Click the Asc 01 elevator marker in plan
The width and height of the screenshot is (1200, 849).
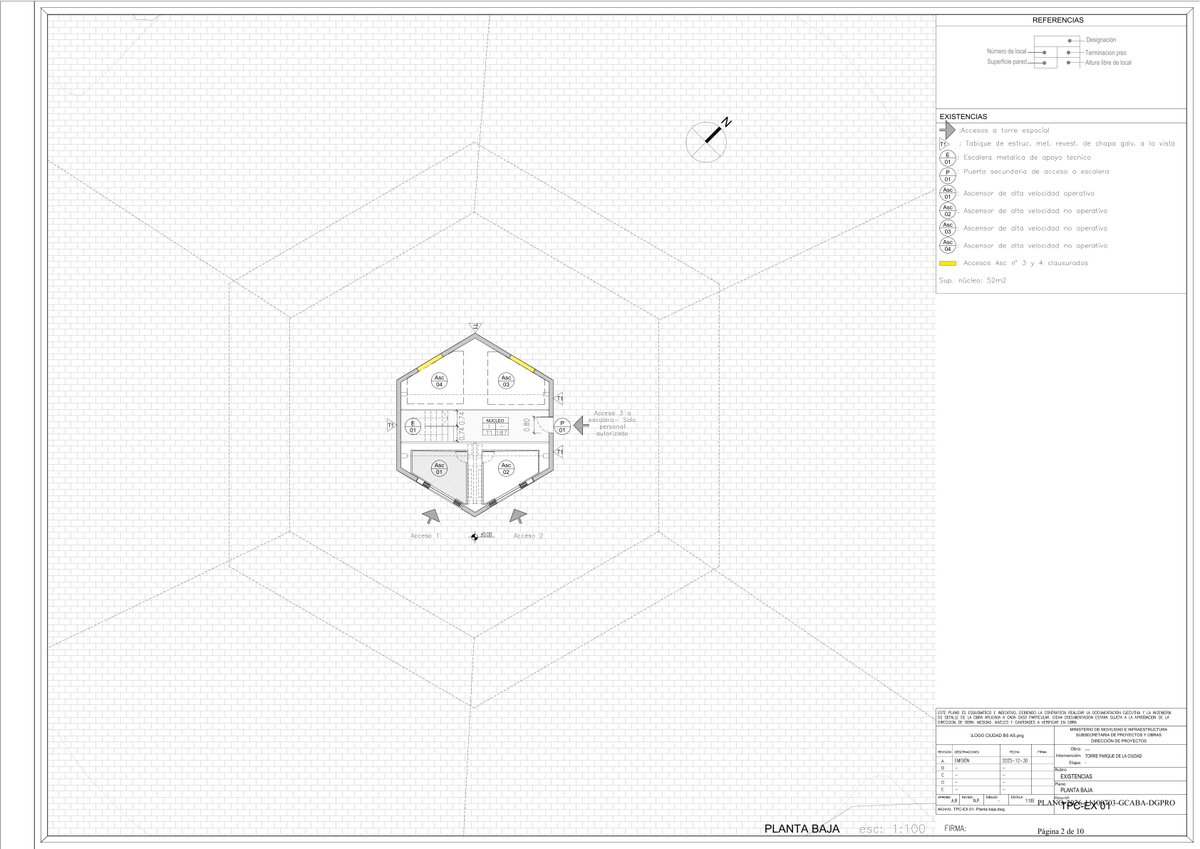click(439, 468)
